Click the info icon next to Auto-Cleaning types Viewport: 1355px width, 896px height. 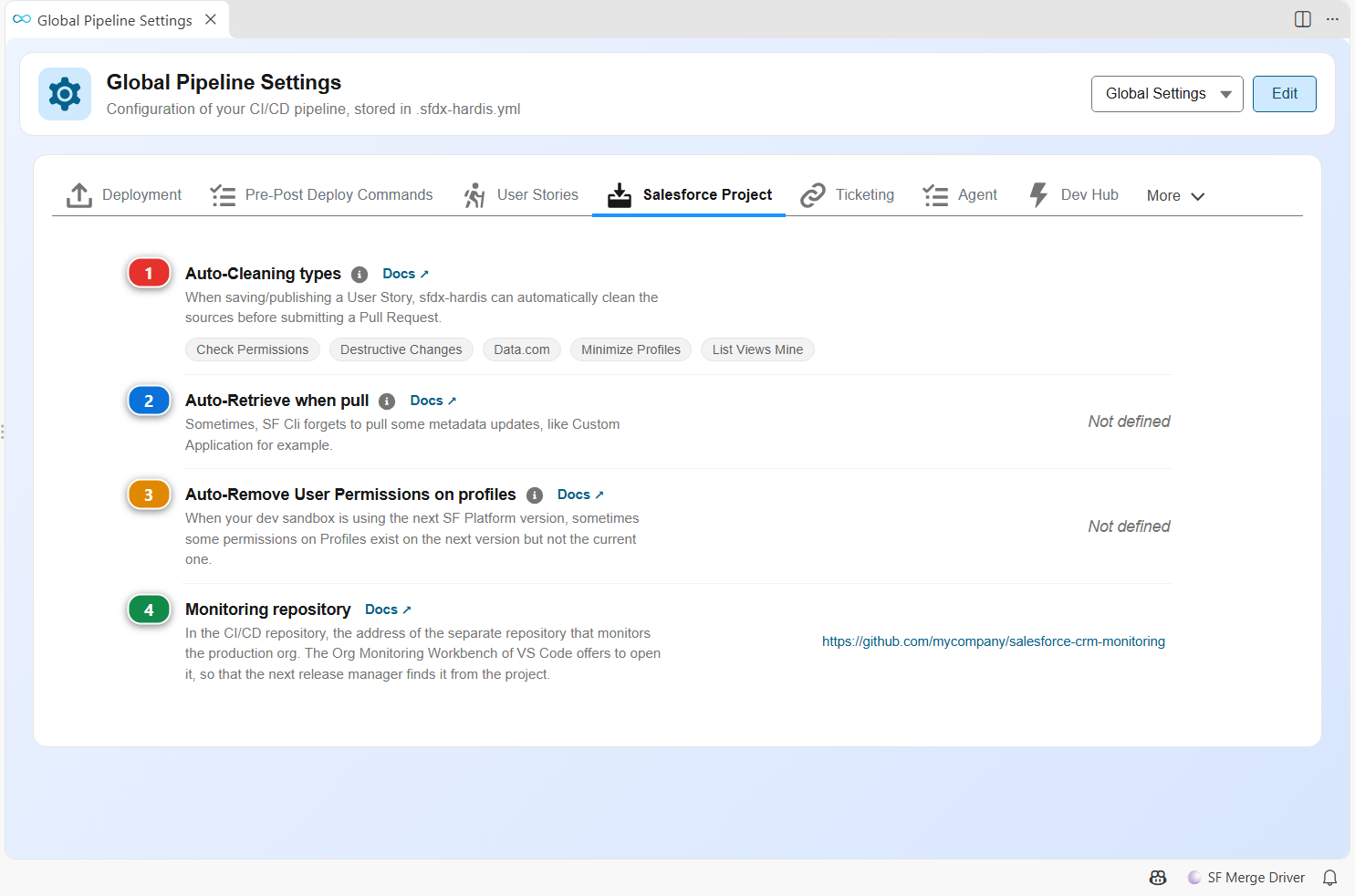tap(360, 275)
